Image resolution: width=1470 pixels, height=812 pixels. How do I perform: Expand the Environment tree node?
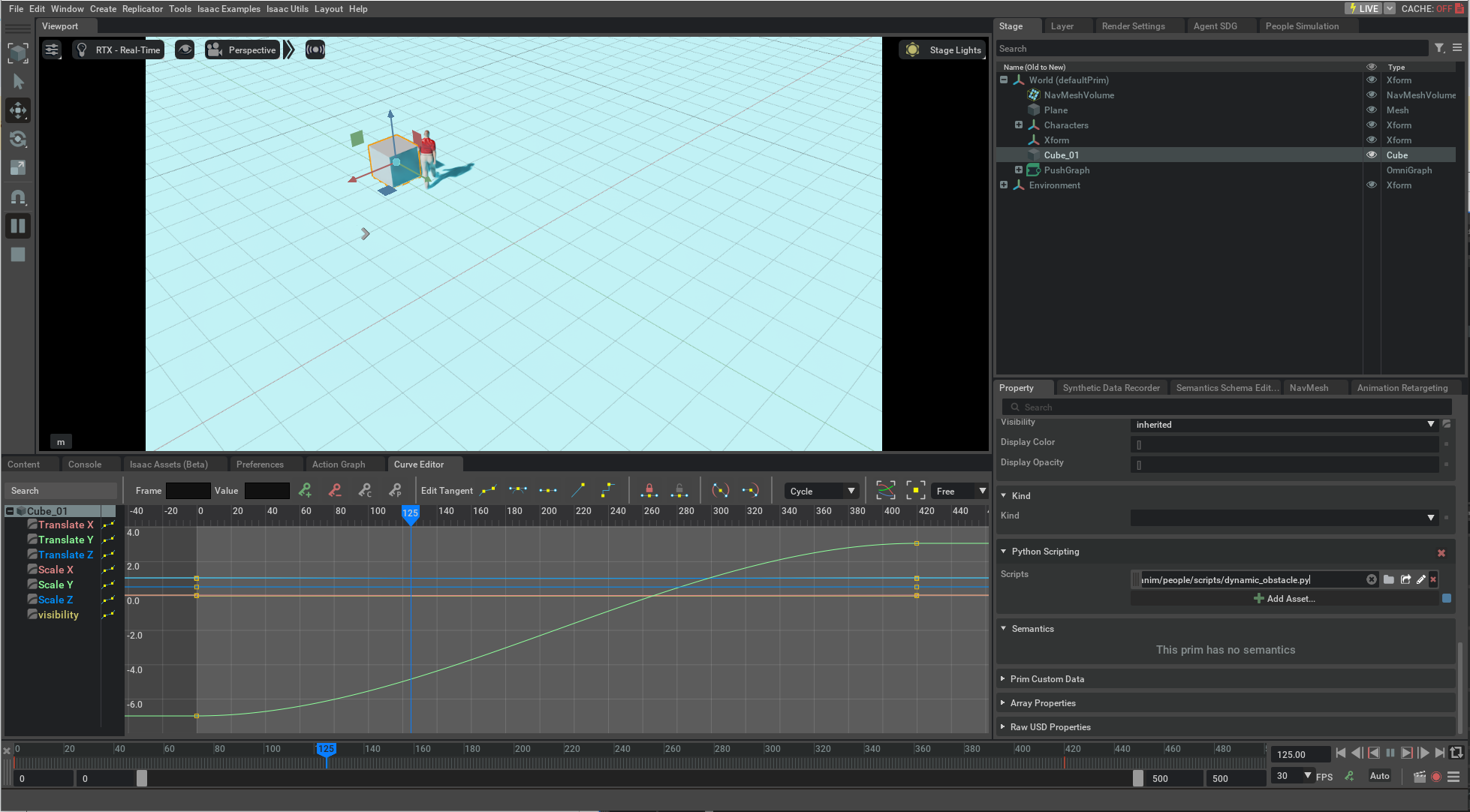pos(1004,185)
